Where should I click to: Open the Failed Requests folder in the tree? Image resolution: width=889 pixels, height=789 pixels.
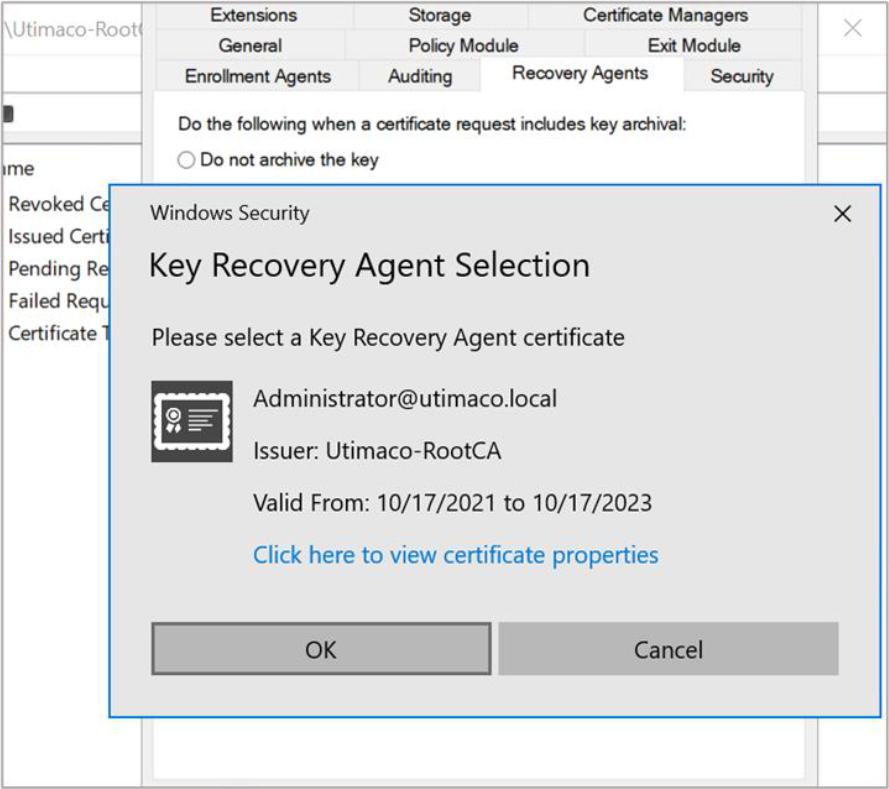point(58,301)
